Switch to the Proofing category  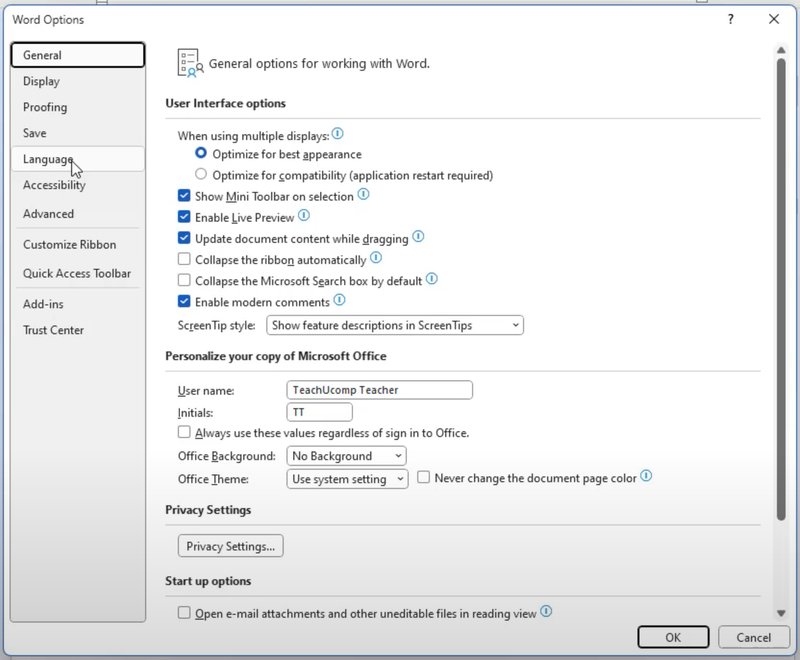pos(45,107)
